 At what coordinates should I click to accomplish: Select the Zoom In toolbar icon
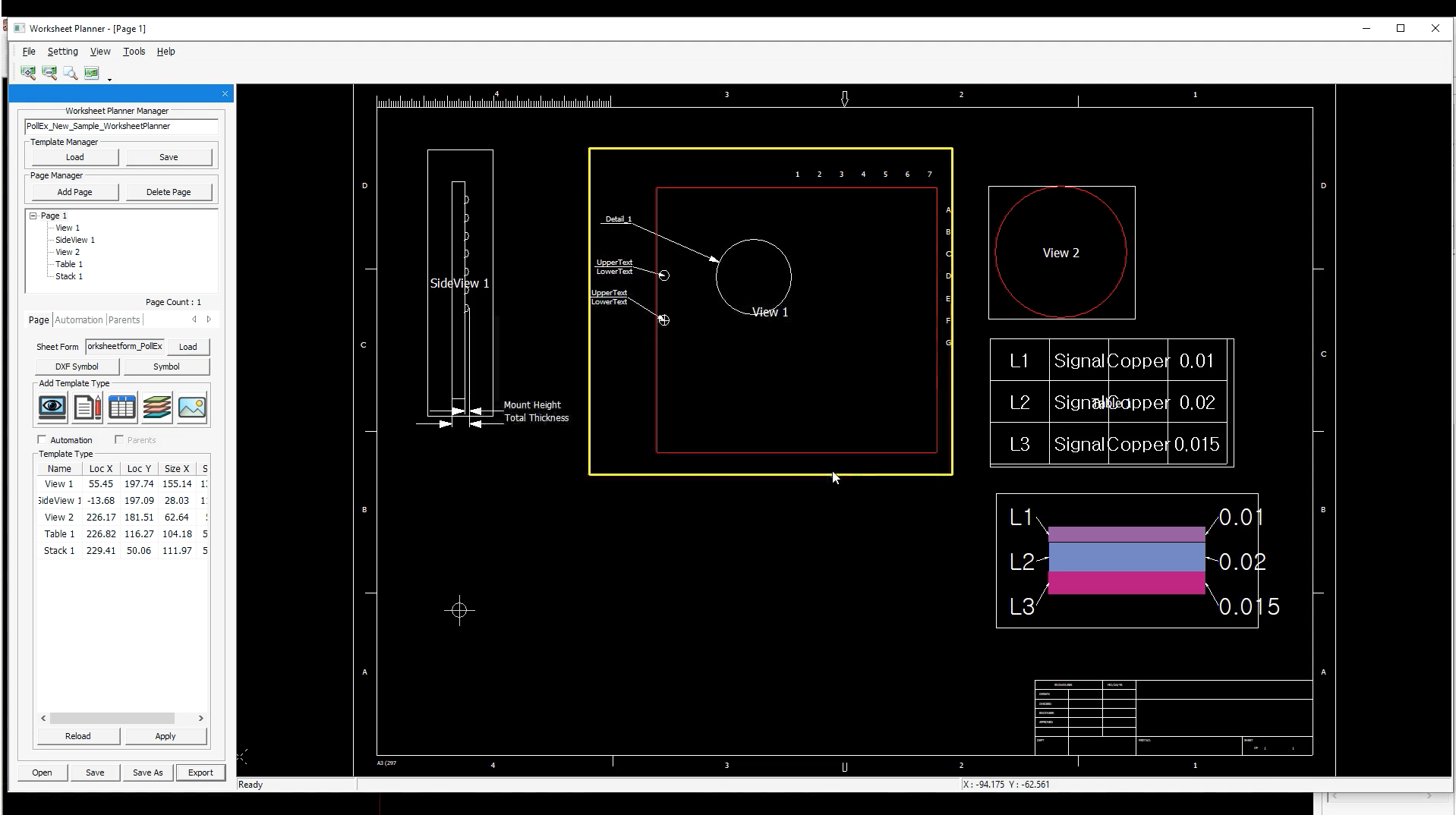point(28,73)
